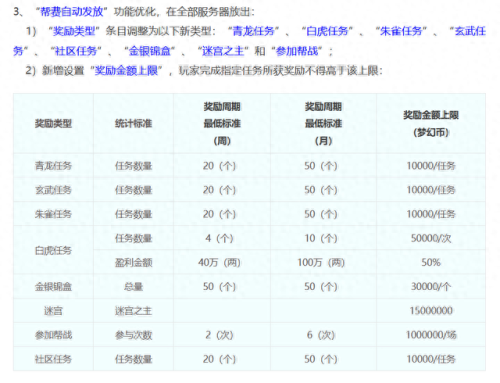Select "20 (个)" in the 社区任务 row

[219, 359]
